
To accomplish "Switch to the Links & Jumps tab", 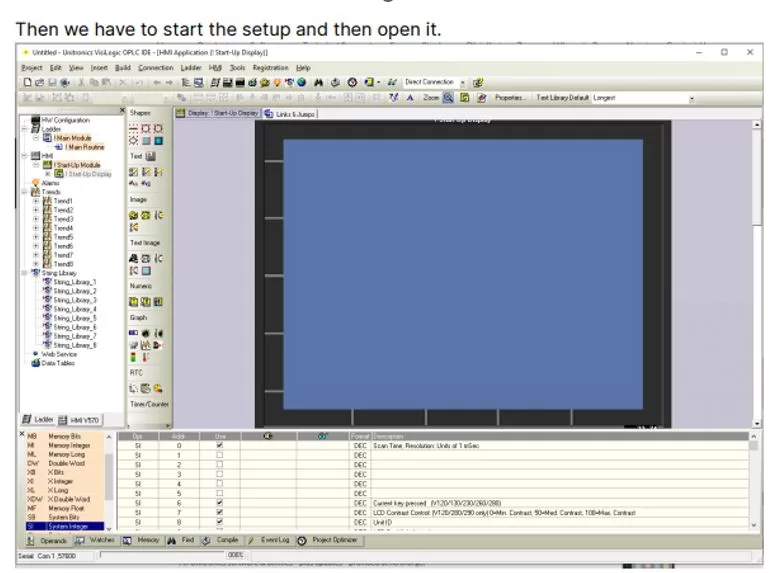I will point(288,113).
